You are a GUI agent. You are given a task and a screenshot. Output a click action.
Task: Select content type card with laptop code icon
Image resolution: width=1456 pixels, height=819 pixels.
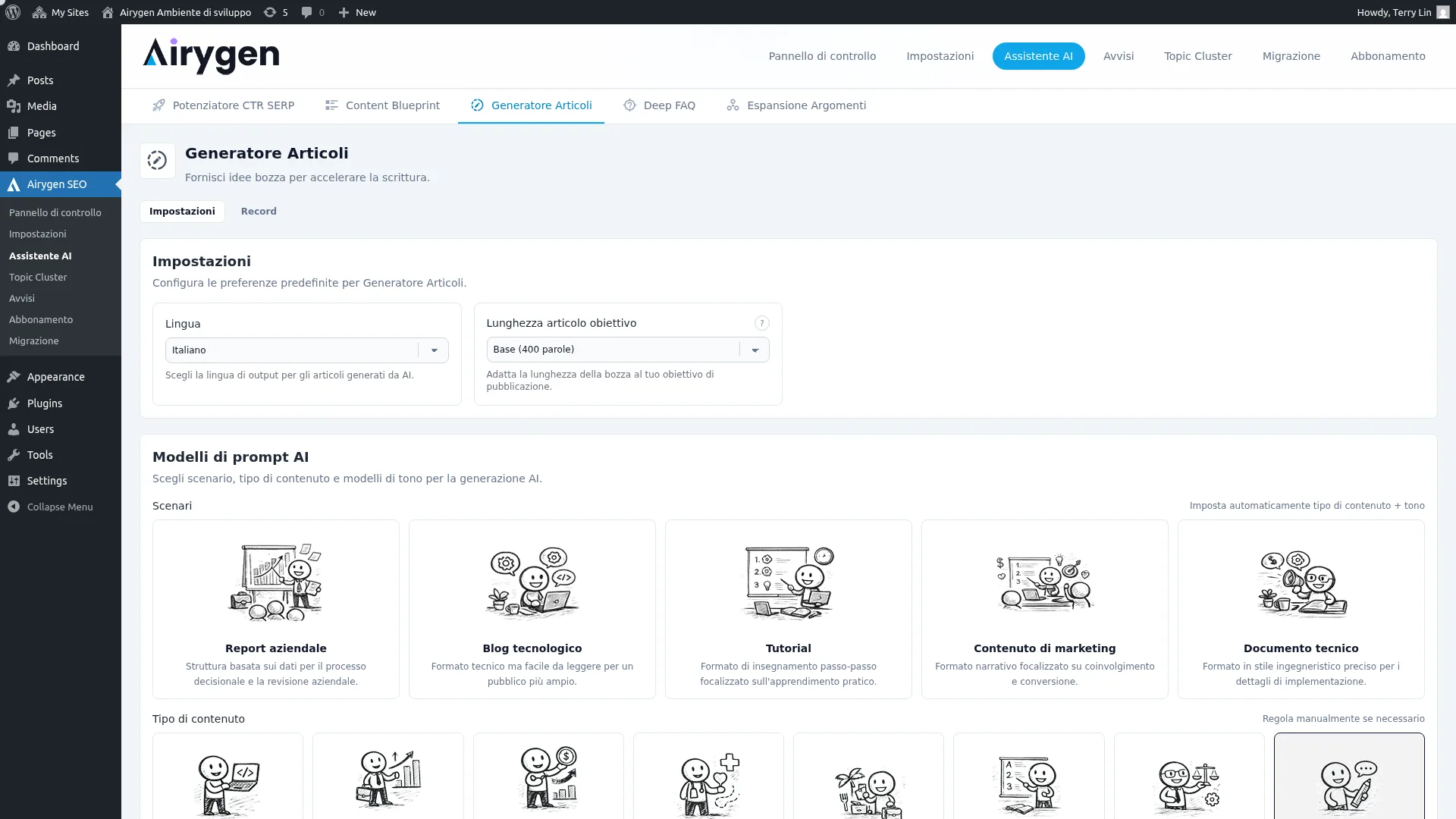click(x=227, y=777)
